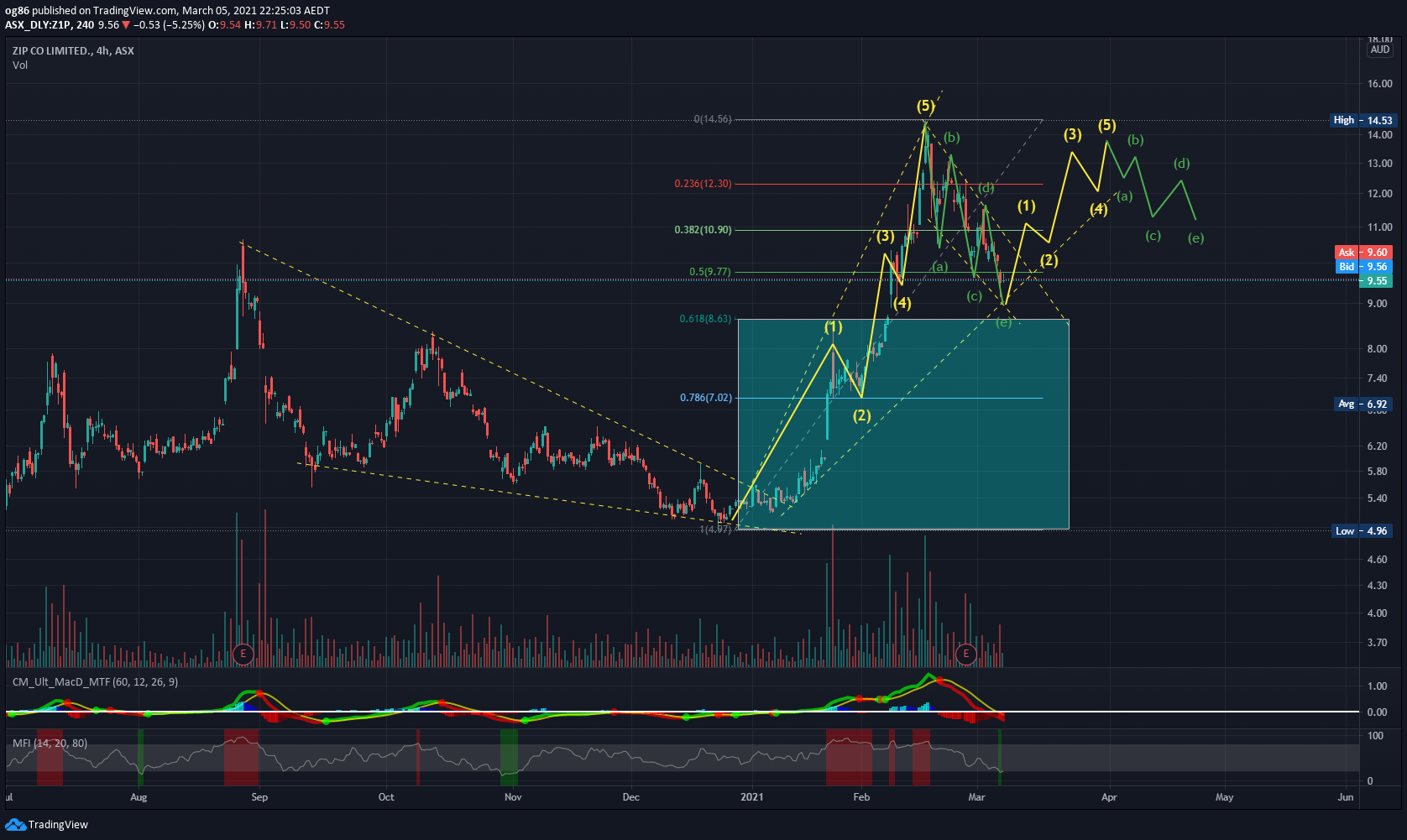Screen dimensions: 1407x840
Task: Click the 0(14.56) Fibonacci level label
Action: [713, 119]
